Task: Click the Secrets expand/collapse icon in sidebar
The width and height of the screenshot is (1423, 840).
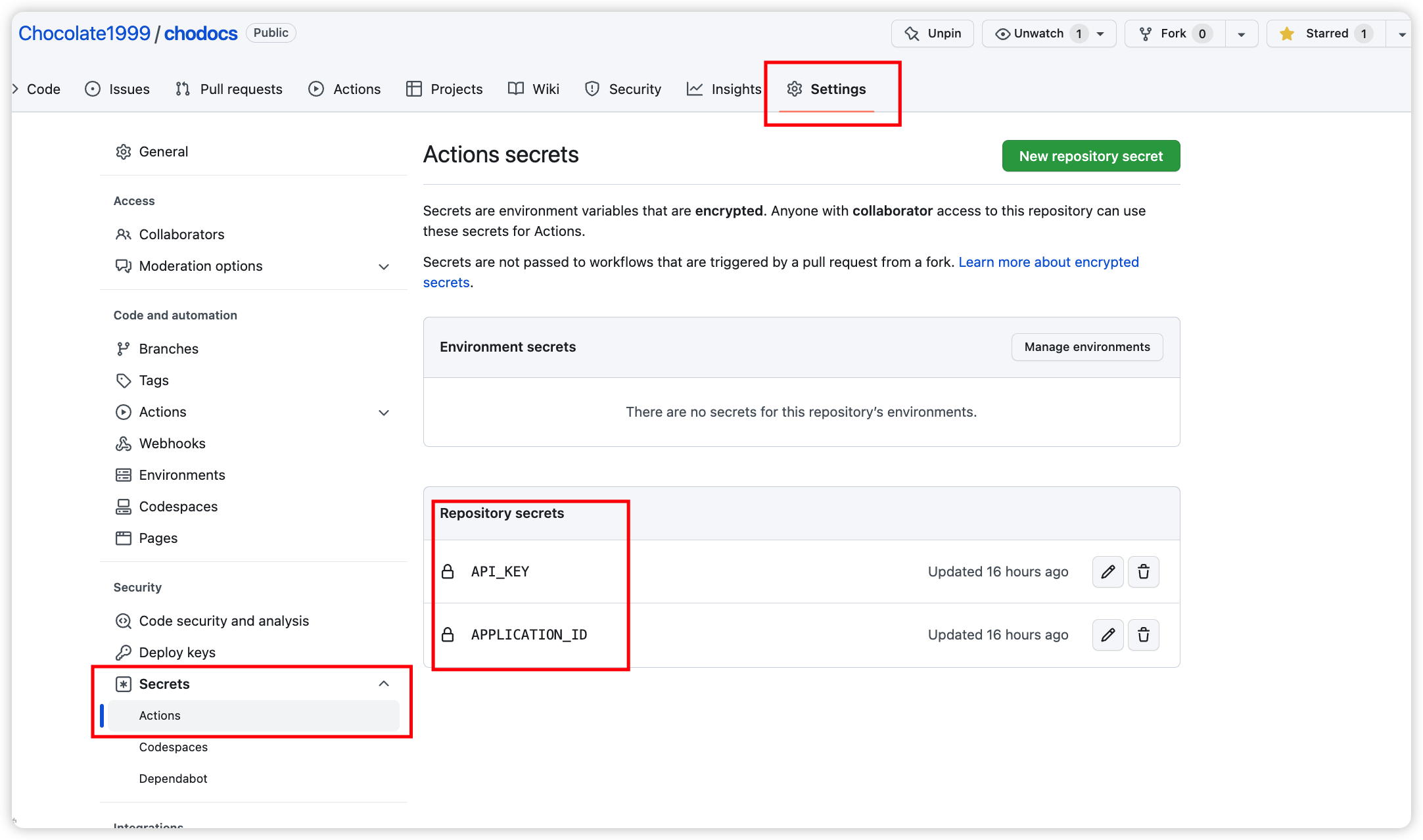Action: (x=384, y=684)
